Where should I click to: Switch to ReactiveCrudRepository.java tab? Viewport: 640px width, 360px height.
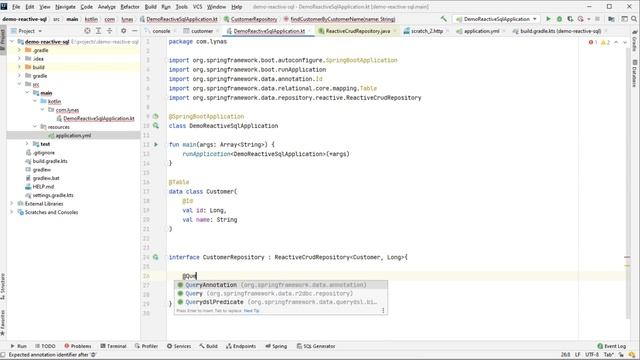[358, 31]
